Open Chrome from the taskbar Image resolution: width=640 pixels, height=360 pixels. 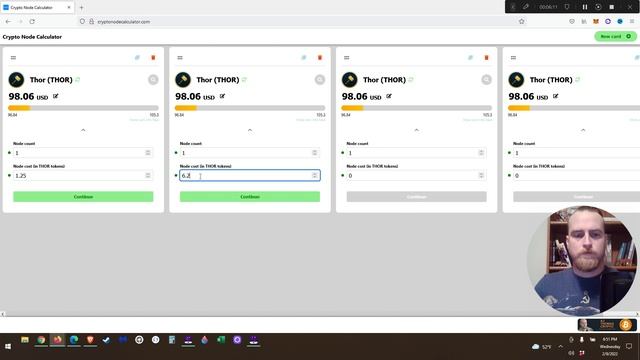(41, 340)
